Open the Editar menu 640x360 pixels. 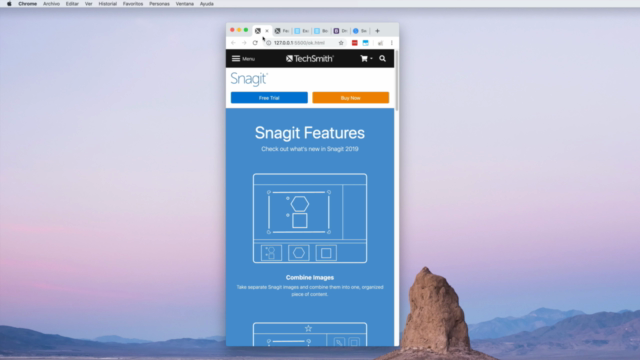[x=72, y=4]
